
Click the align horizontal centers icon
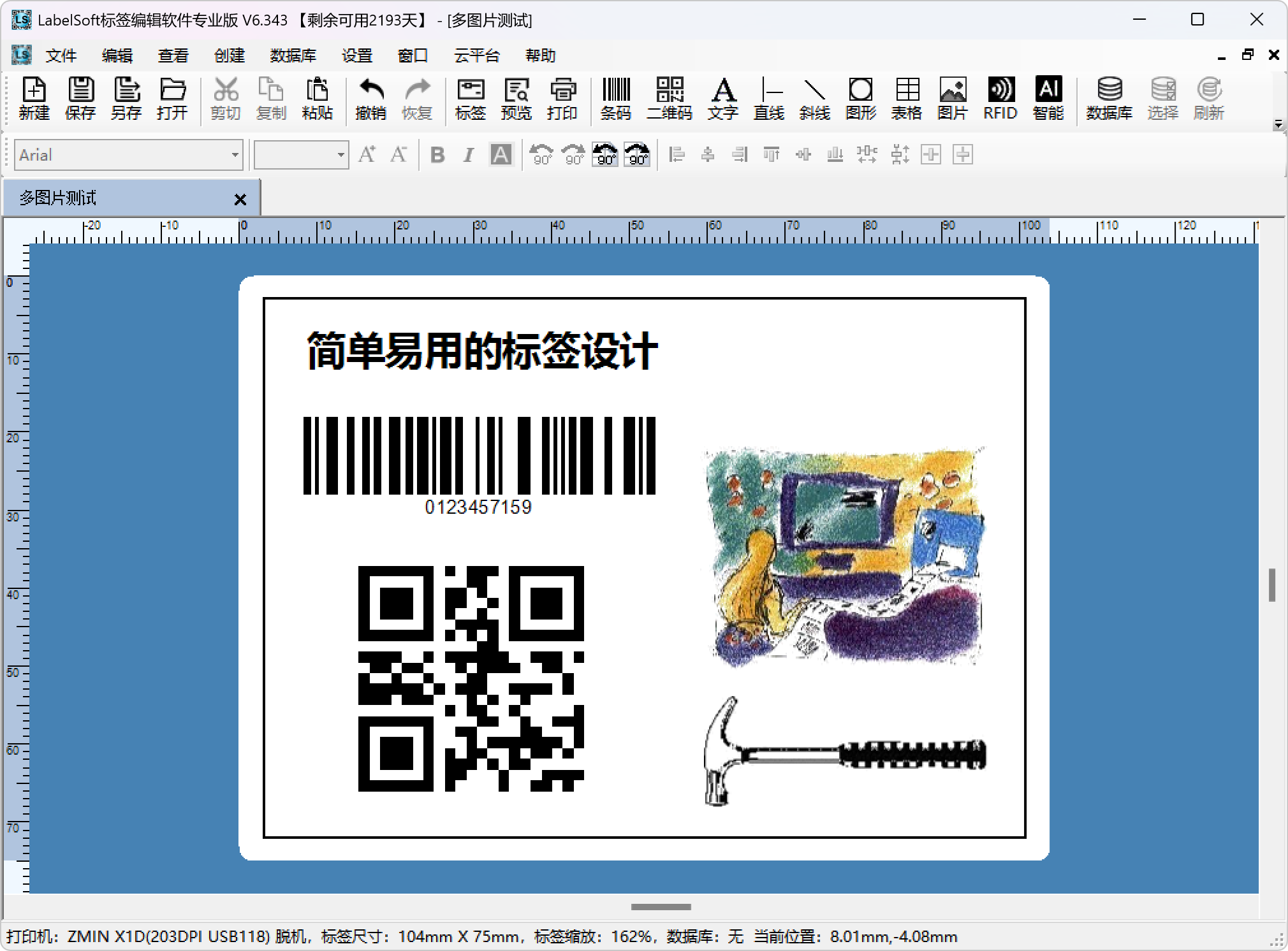pos(708,154)
